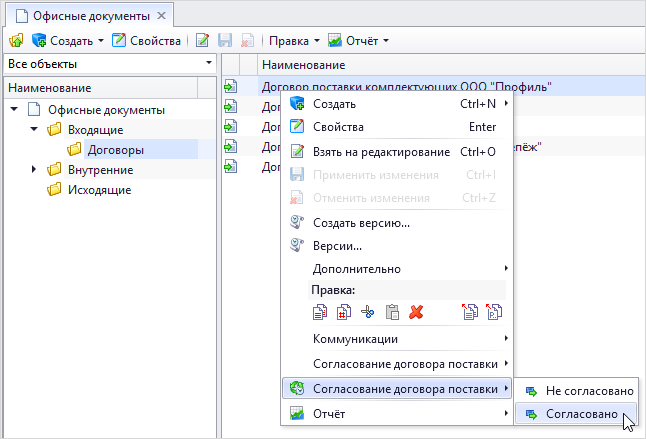Click the copy icon under Правка
The width and height of the screenshot is (646, 439).
320,312
